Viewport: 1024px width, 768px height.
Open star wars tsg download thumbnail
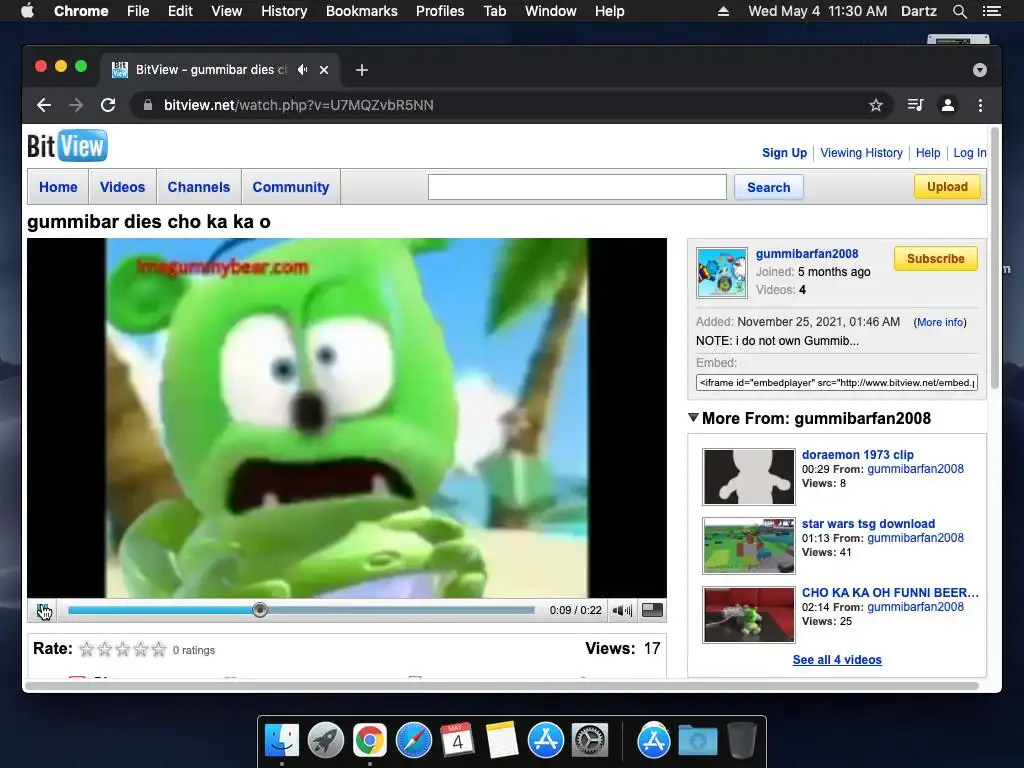pos(748,546)
